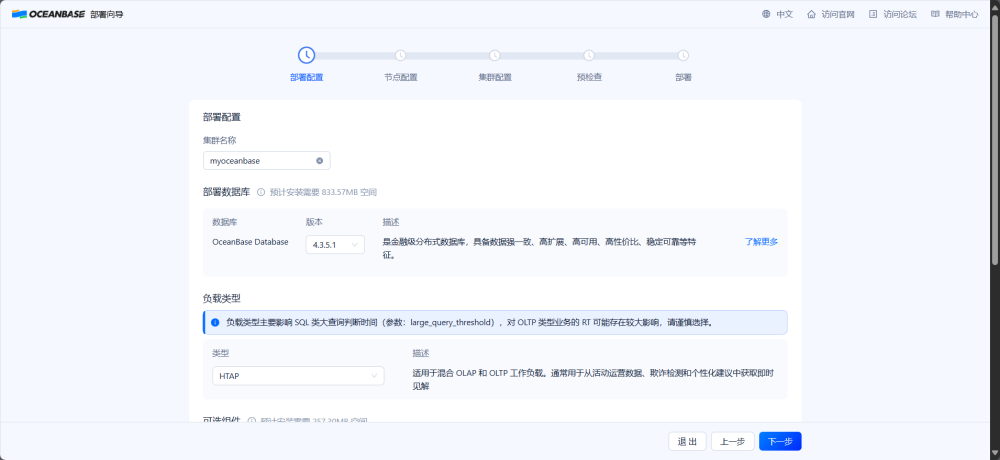The height and width of the screenshot is (460, 1000).
Task: Click the 负载类型 section heading
Action: (x=221, y=298)
